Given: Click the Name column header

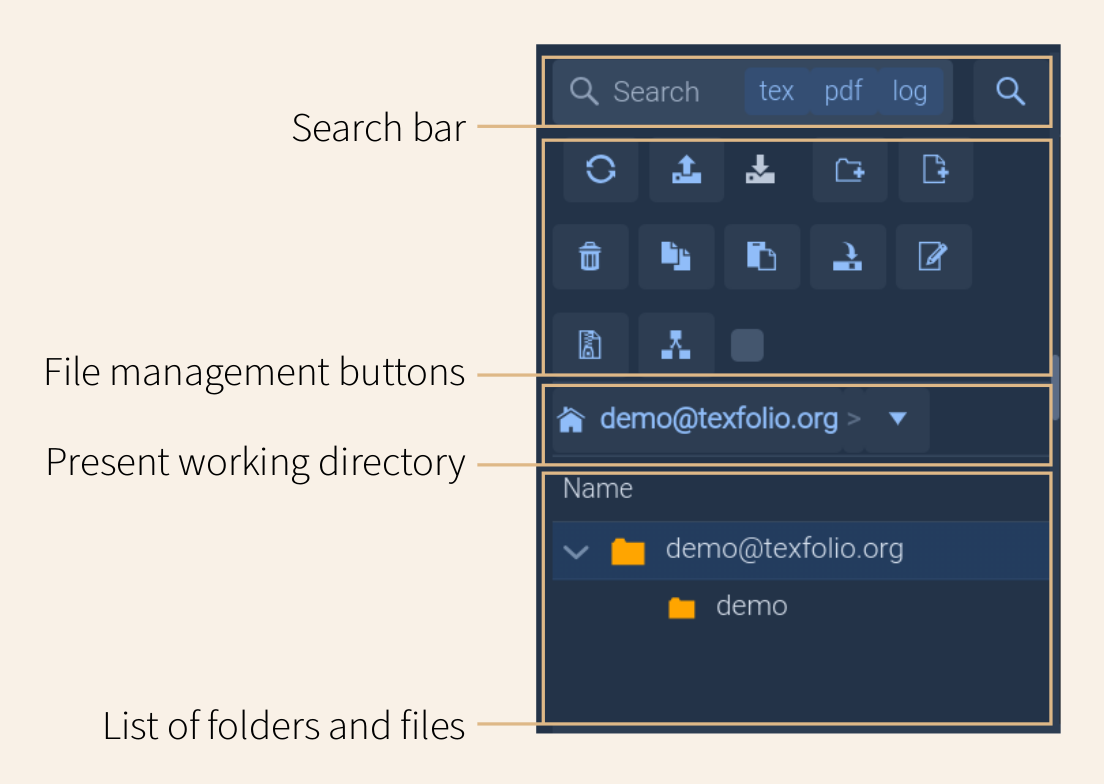Looking at the screenshot, I should tap(598, 488).
